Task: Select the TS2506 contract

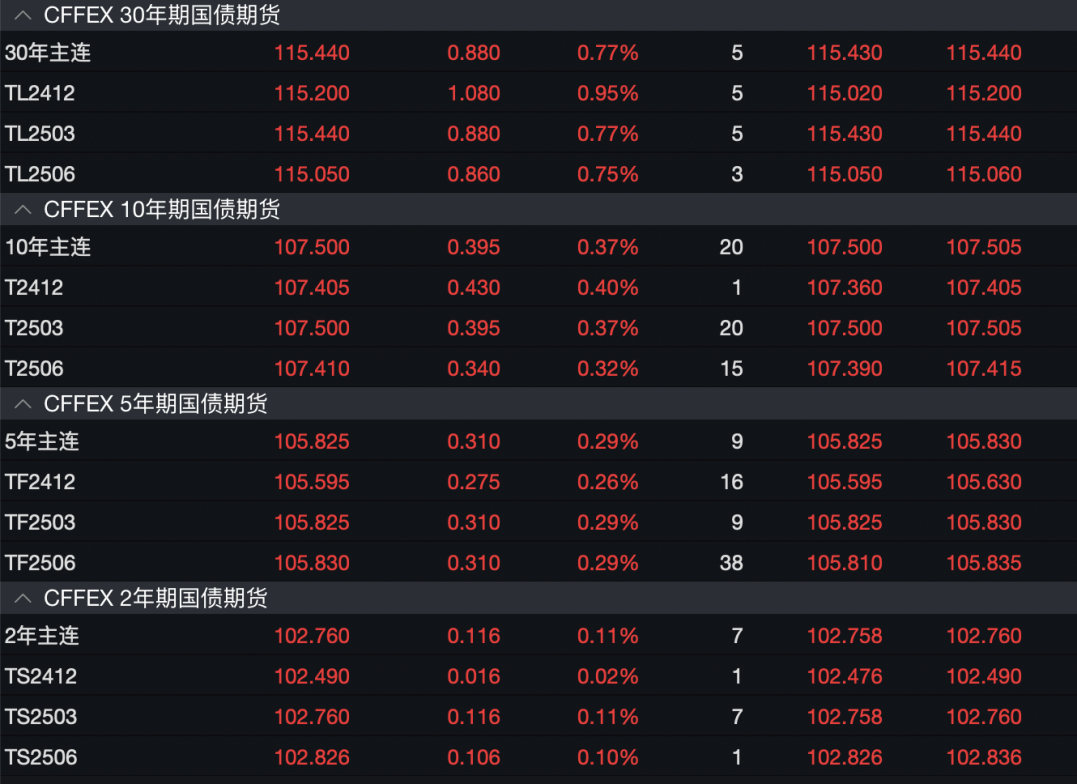Action: [40, 758]
